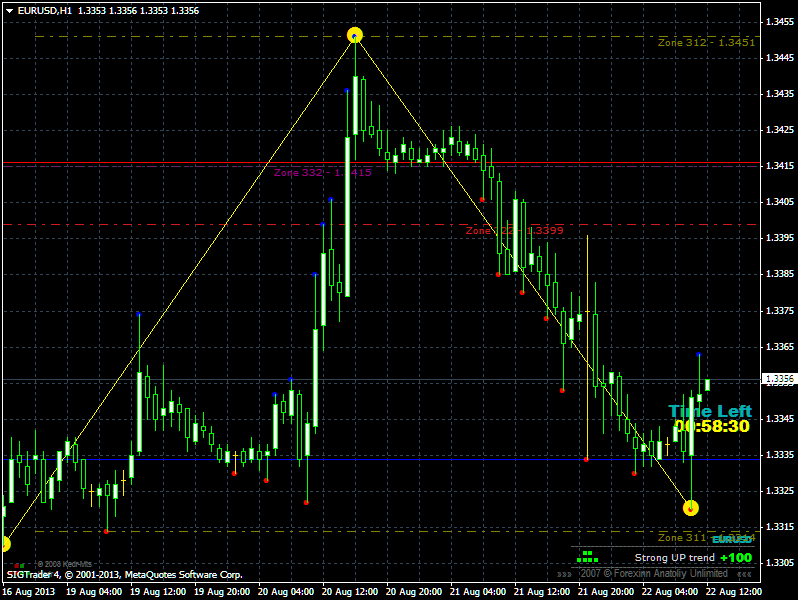Click the current price tag on the price axis

pos(778,380)
